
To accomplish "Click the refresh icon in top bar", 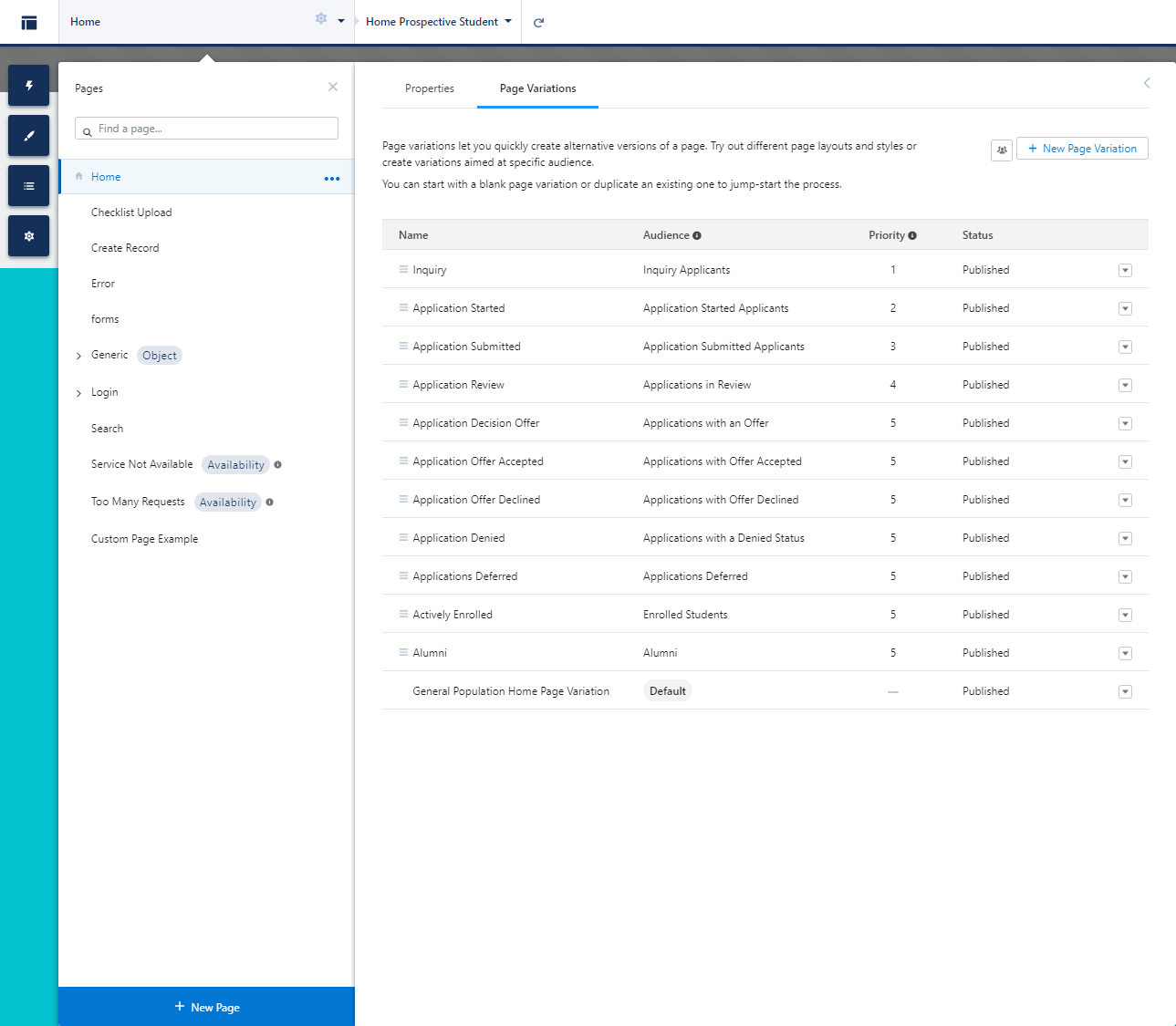I will point(538,23).
